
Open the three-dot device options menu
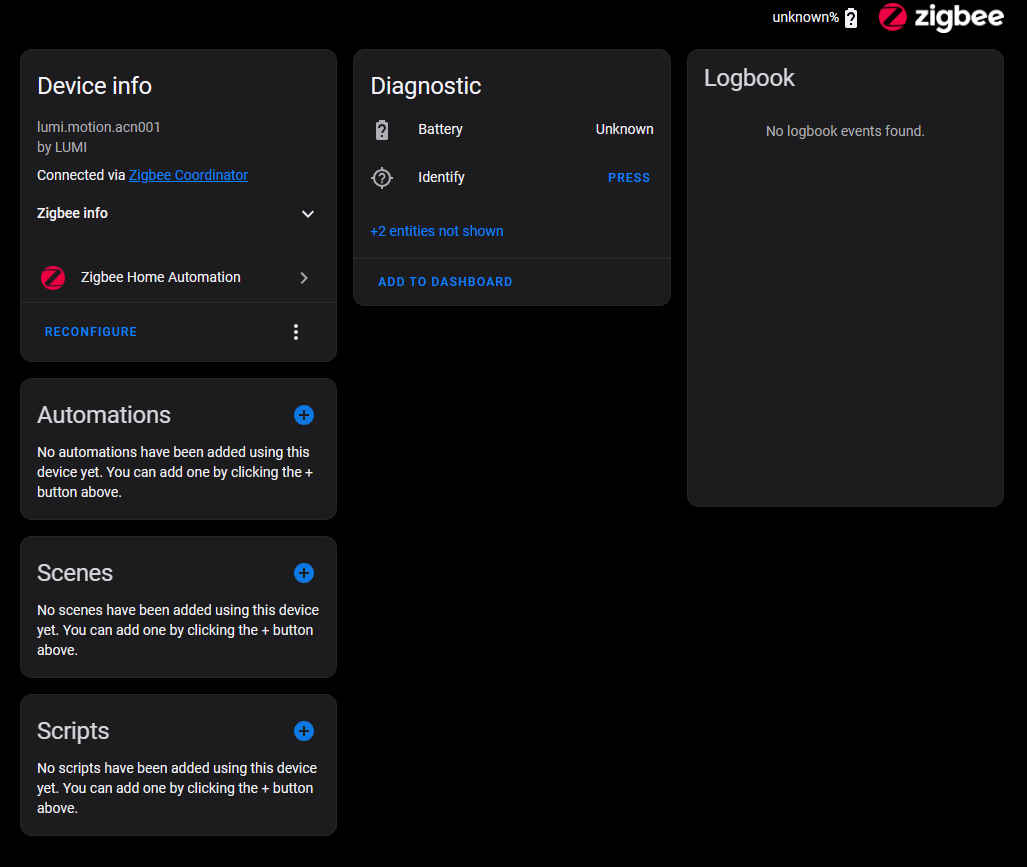pos(295,332)
